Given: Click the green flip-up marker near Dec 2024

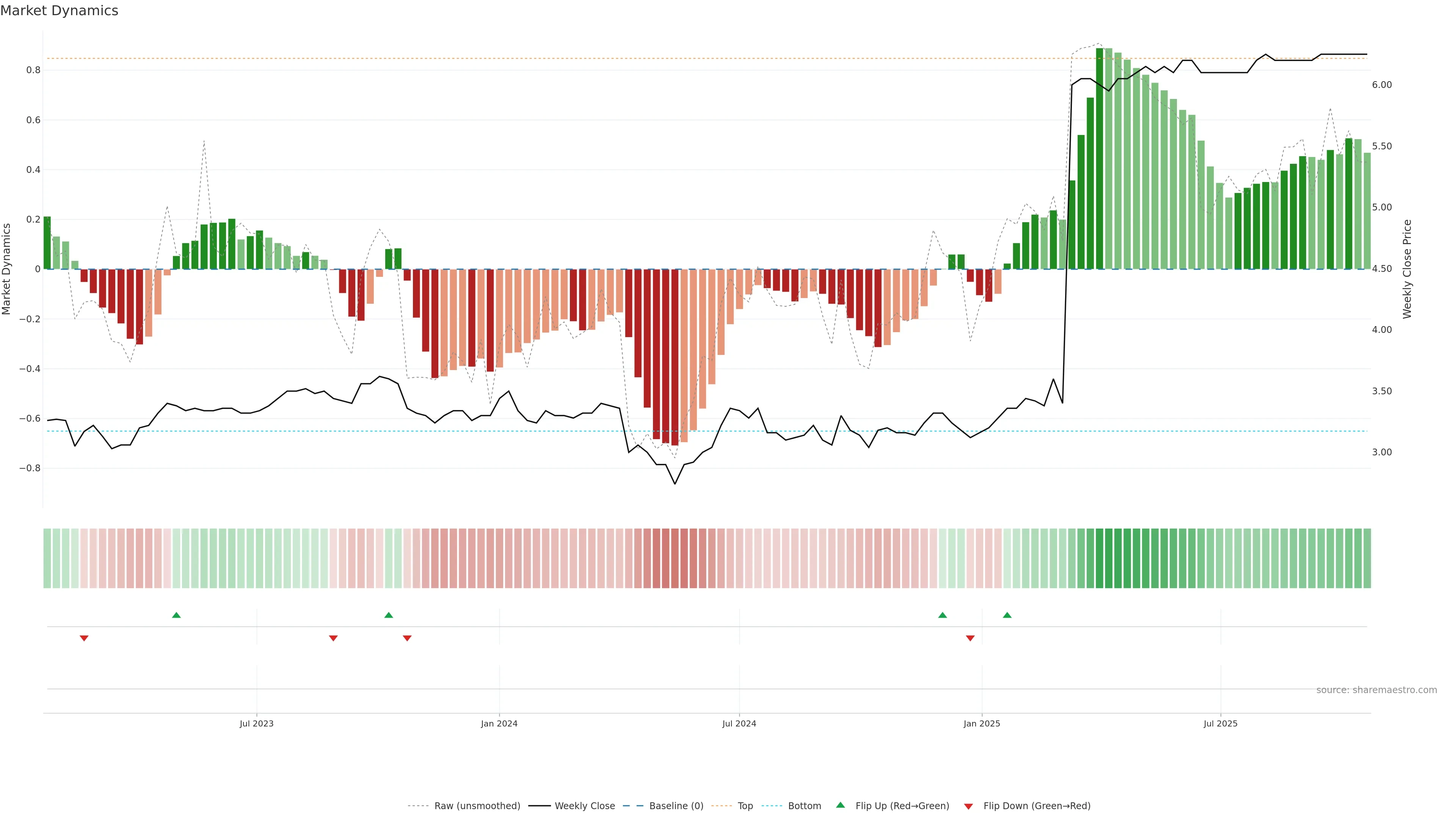Looking at the screenshot, I should pyautogui.click(x=942, y=615).
